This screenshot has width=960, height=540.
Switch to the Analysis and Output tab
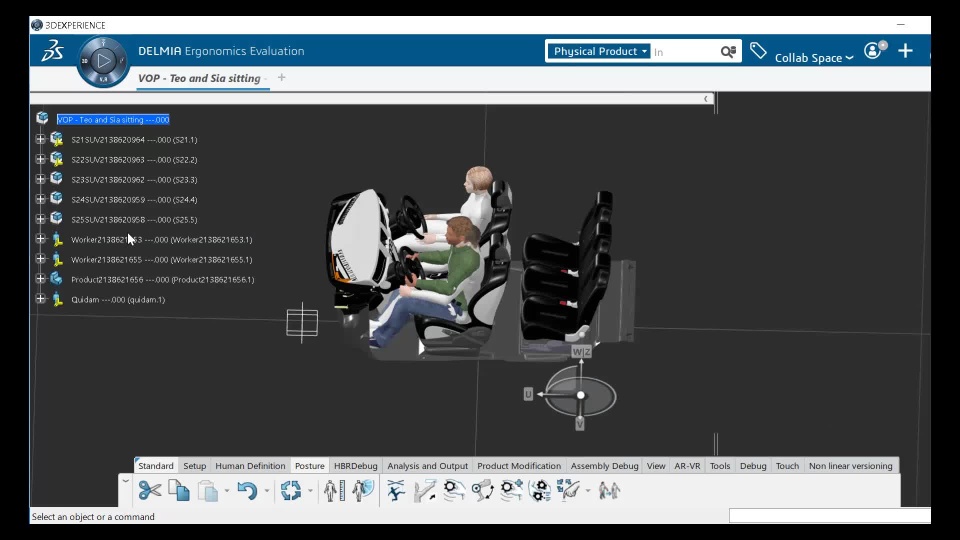click(427, 466)
